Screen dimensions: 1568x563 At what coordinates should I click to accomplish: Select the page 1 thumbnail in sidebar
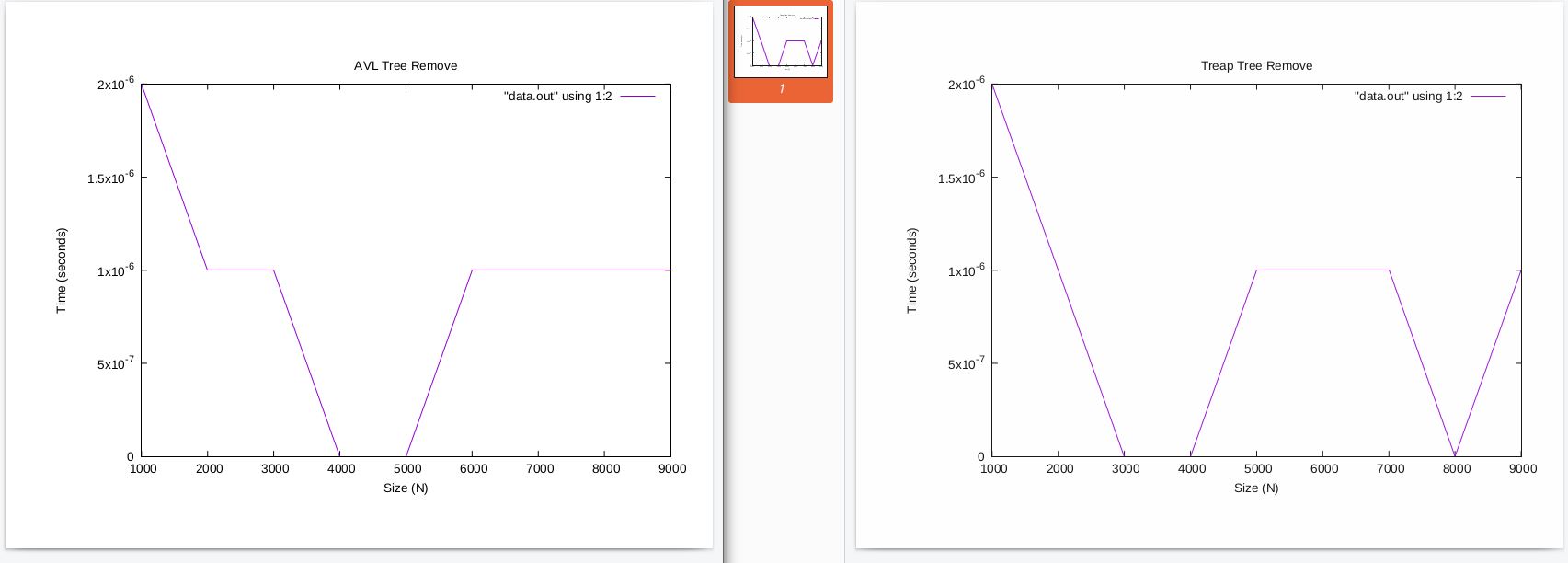pyautogui.click(x=781, y=41)
